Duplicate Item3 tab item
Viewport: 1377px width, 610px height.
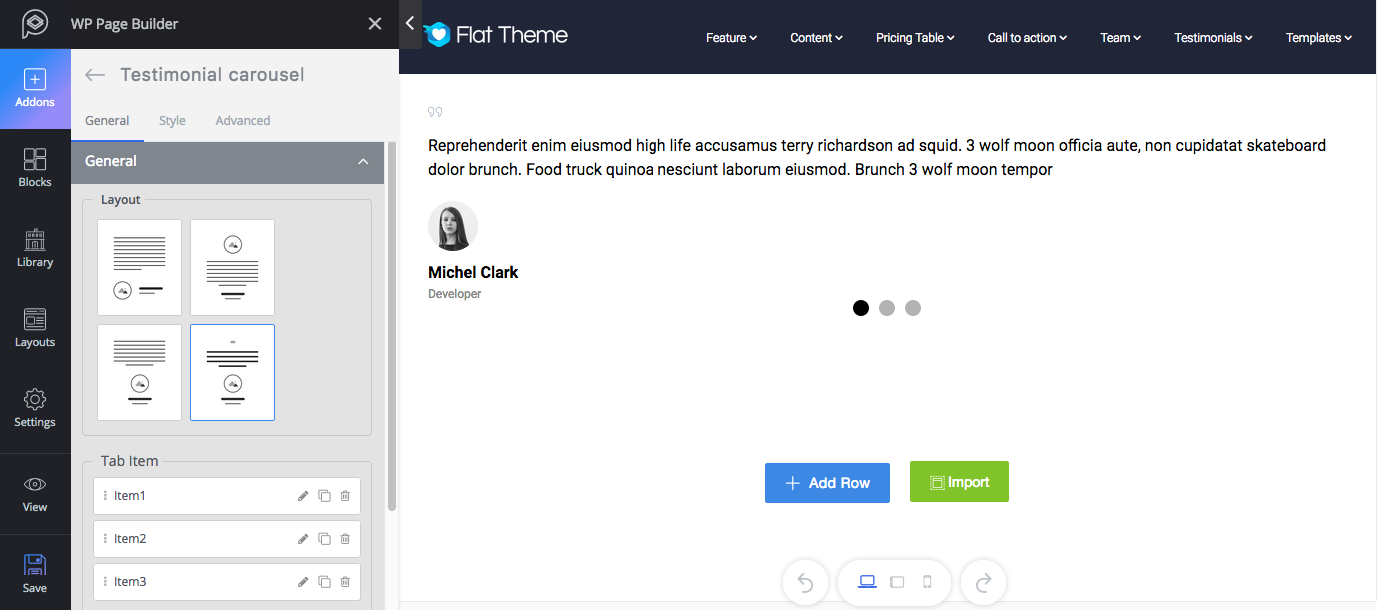(x=324, y=582)
